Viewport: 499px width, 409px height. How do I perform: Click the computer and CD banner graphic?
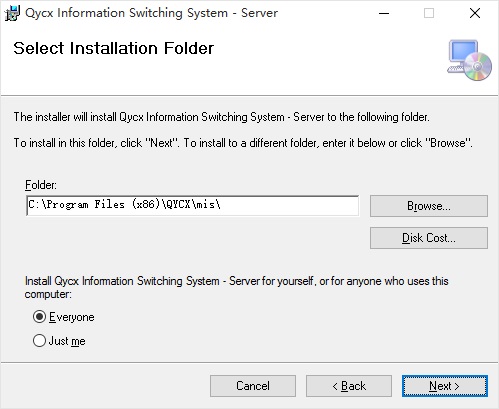point(469,61)
